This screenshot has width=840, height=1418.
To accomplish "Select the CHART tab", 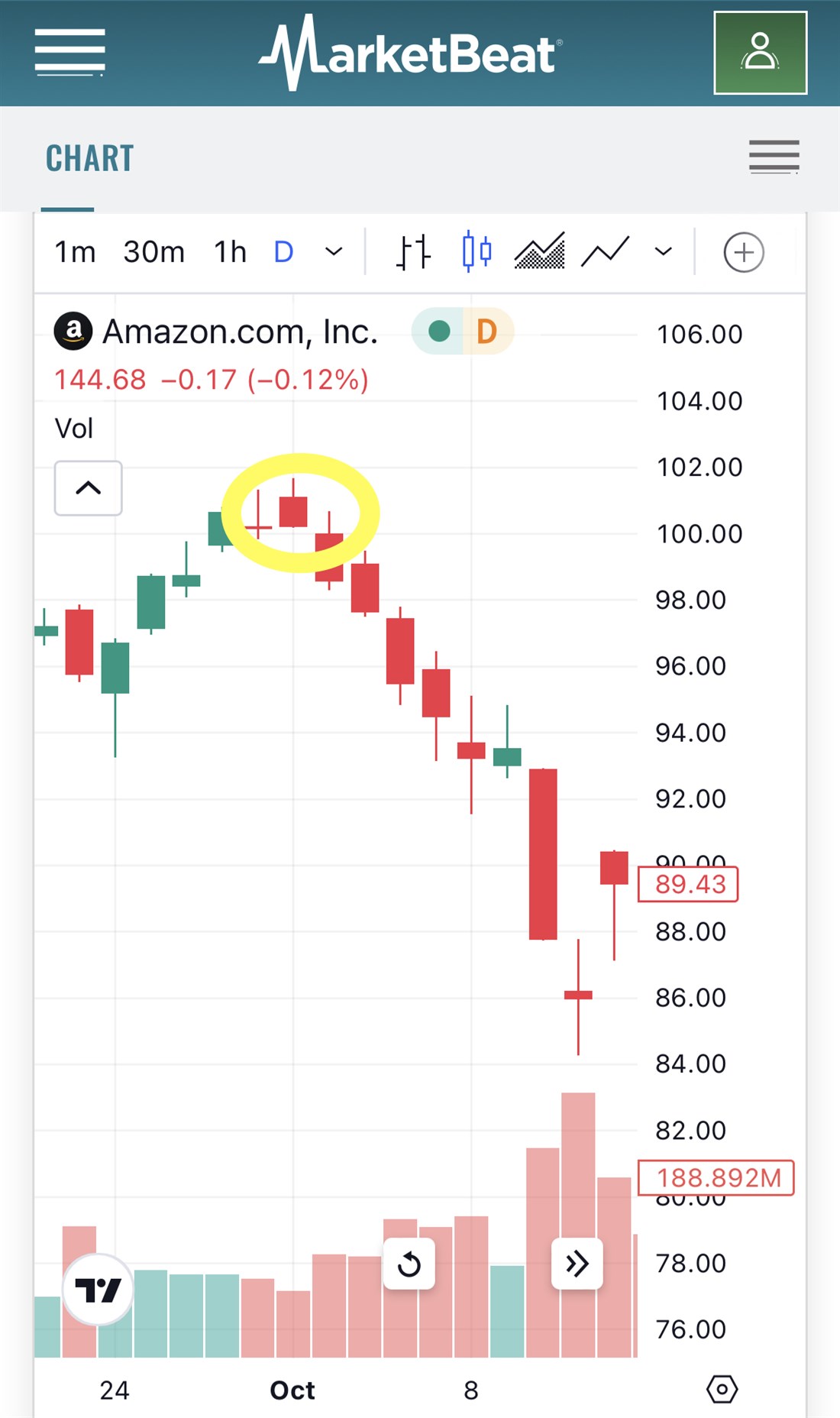I will pos(89,159).
